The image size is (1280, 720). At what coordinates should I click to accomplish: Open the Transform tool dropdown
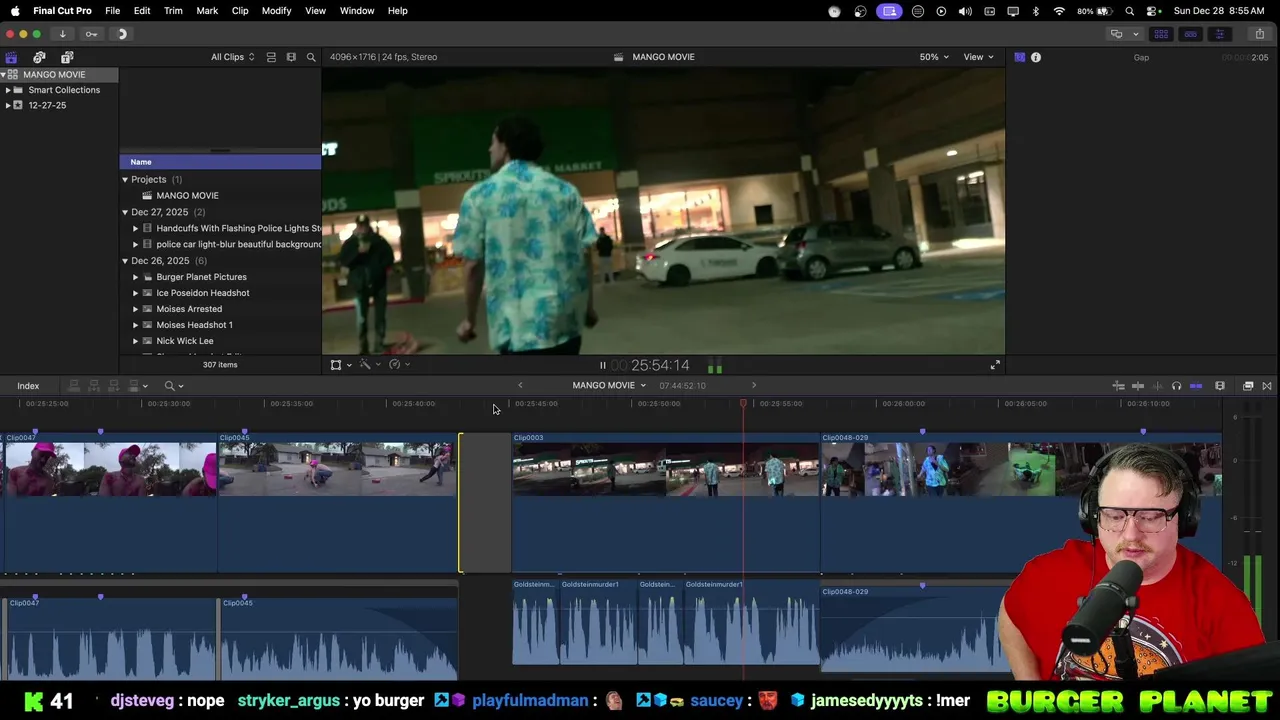[x=340, y=365]
